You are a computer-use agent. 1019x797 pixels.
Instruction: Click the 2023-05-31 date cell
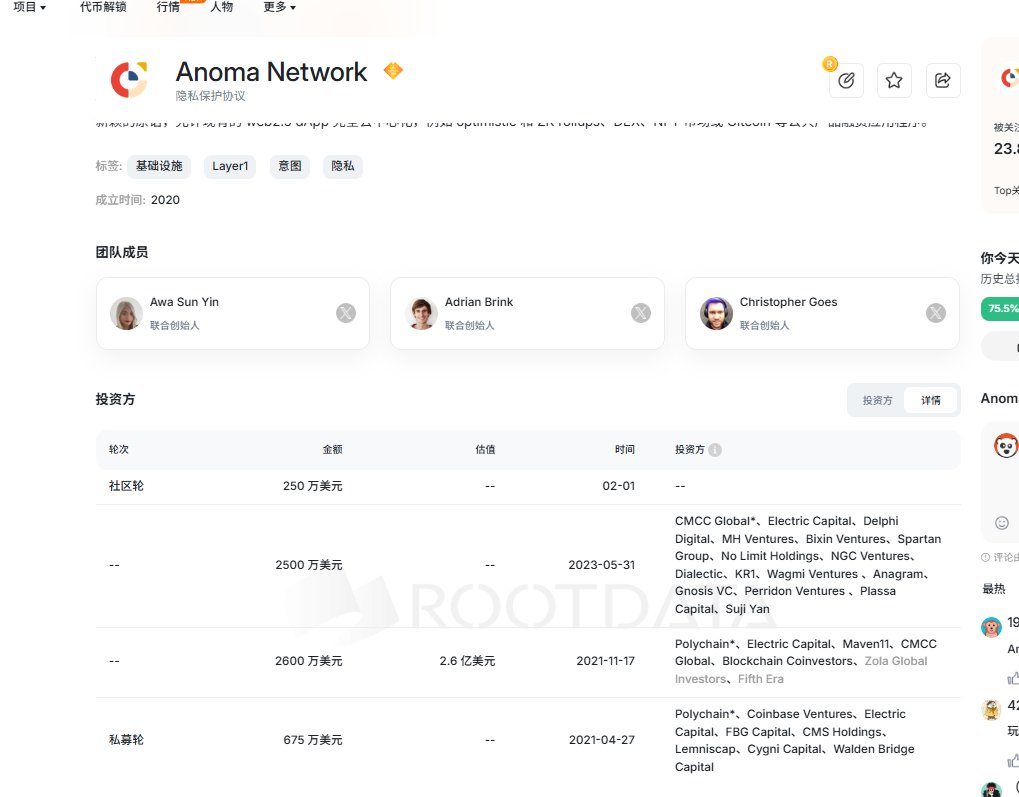click(x=602, y=565)
